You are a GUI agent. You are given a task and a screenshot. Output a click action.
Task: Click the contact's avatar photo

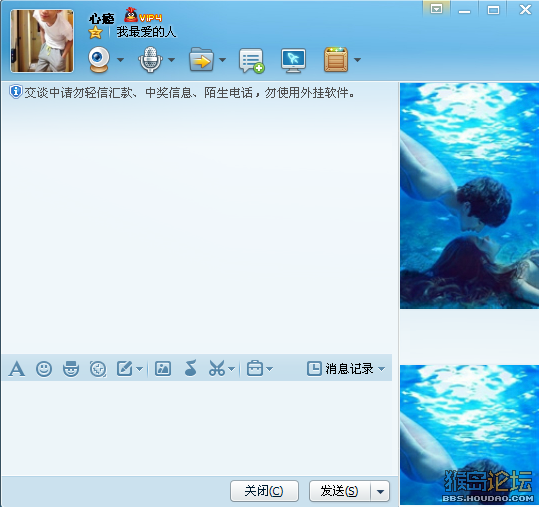coord(42,41)
